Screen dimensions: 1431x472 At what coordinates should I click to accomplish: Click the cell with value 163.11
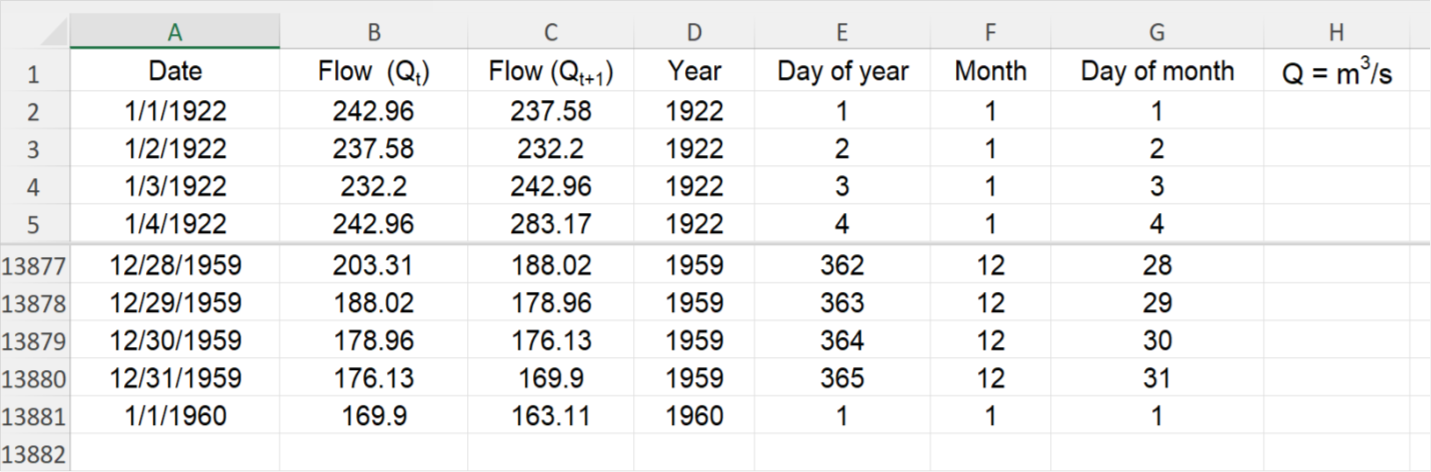coord(550,416)
